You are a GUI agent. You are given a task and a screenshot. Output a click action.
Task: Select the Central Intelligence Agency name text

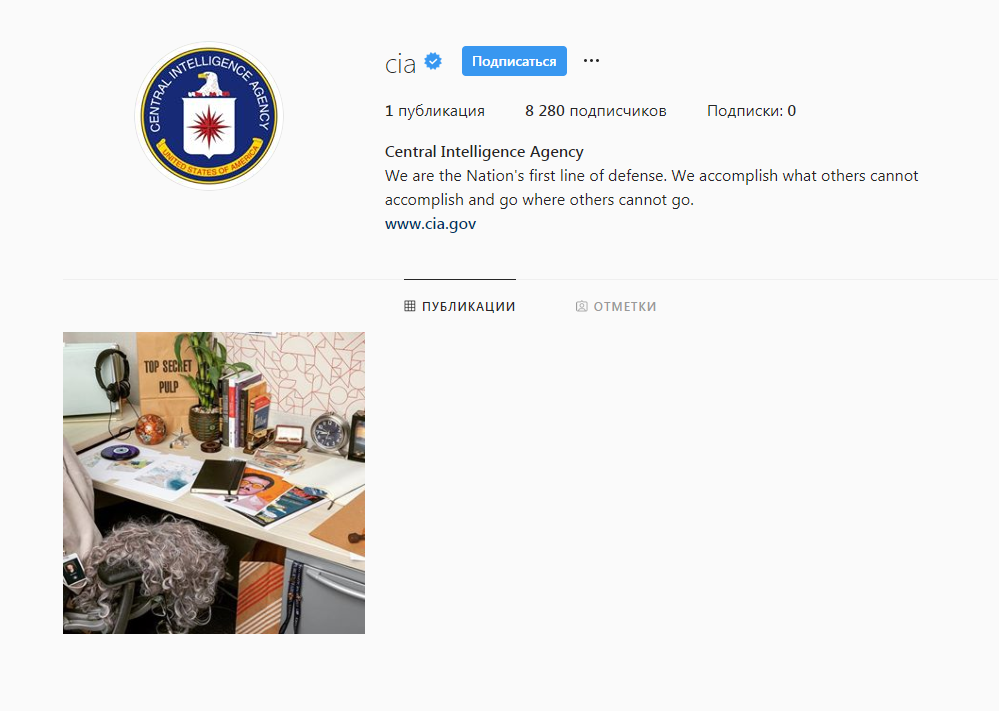[484, 152]
